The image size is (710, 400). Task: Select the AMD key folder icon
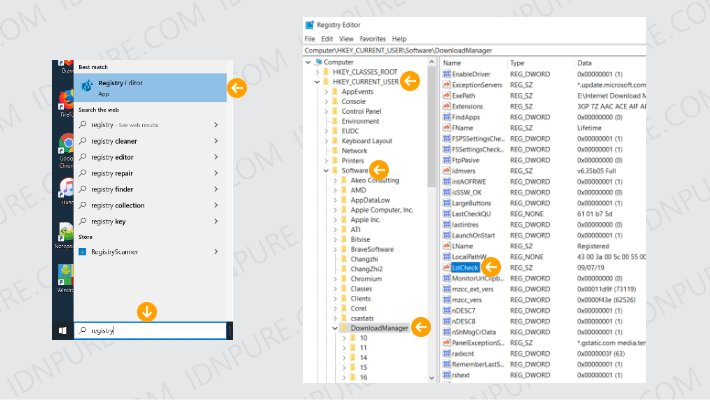[x=344, y=190]
